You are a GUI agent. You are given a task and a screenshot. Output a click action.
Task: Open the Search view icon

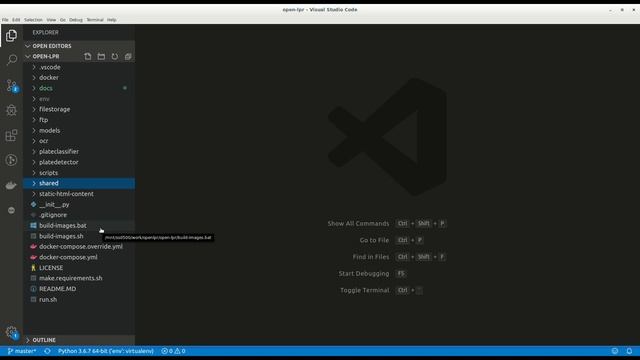11,60
